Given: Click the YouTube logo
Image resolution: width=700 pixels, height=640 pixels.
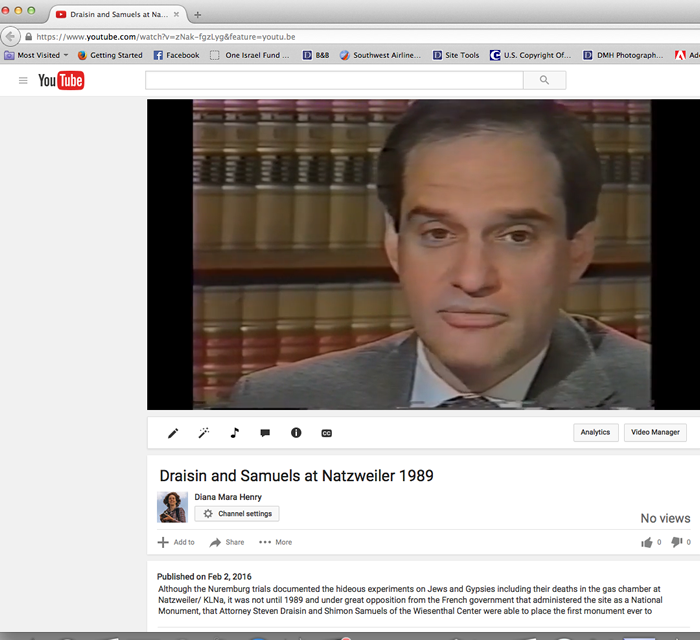Looking at the screenshot, I should (61, 80).
